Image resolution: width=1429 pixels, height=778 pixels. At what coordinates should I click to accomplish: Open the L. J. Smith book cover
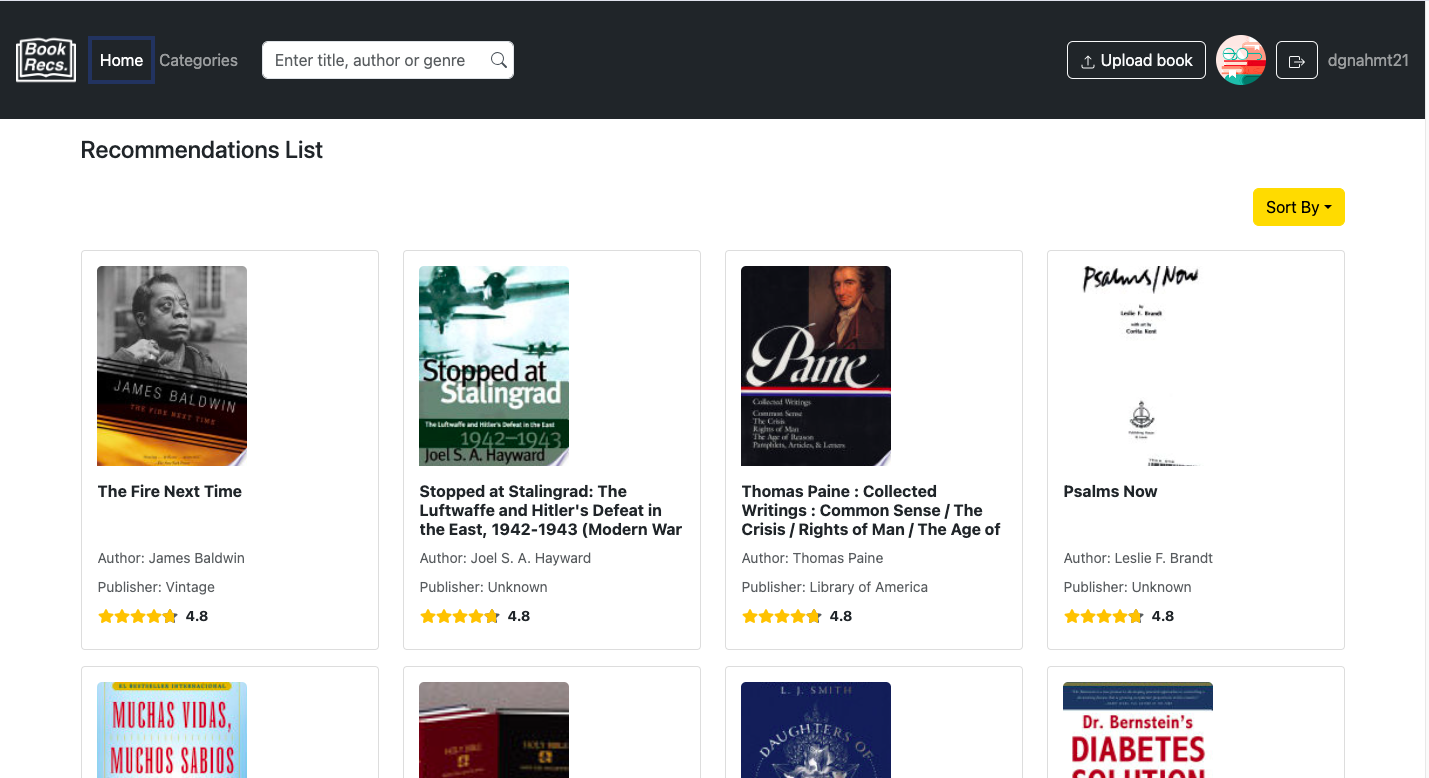tap(816, 730)
